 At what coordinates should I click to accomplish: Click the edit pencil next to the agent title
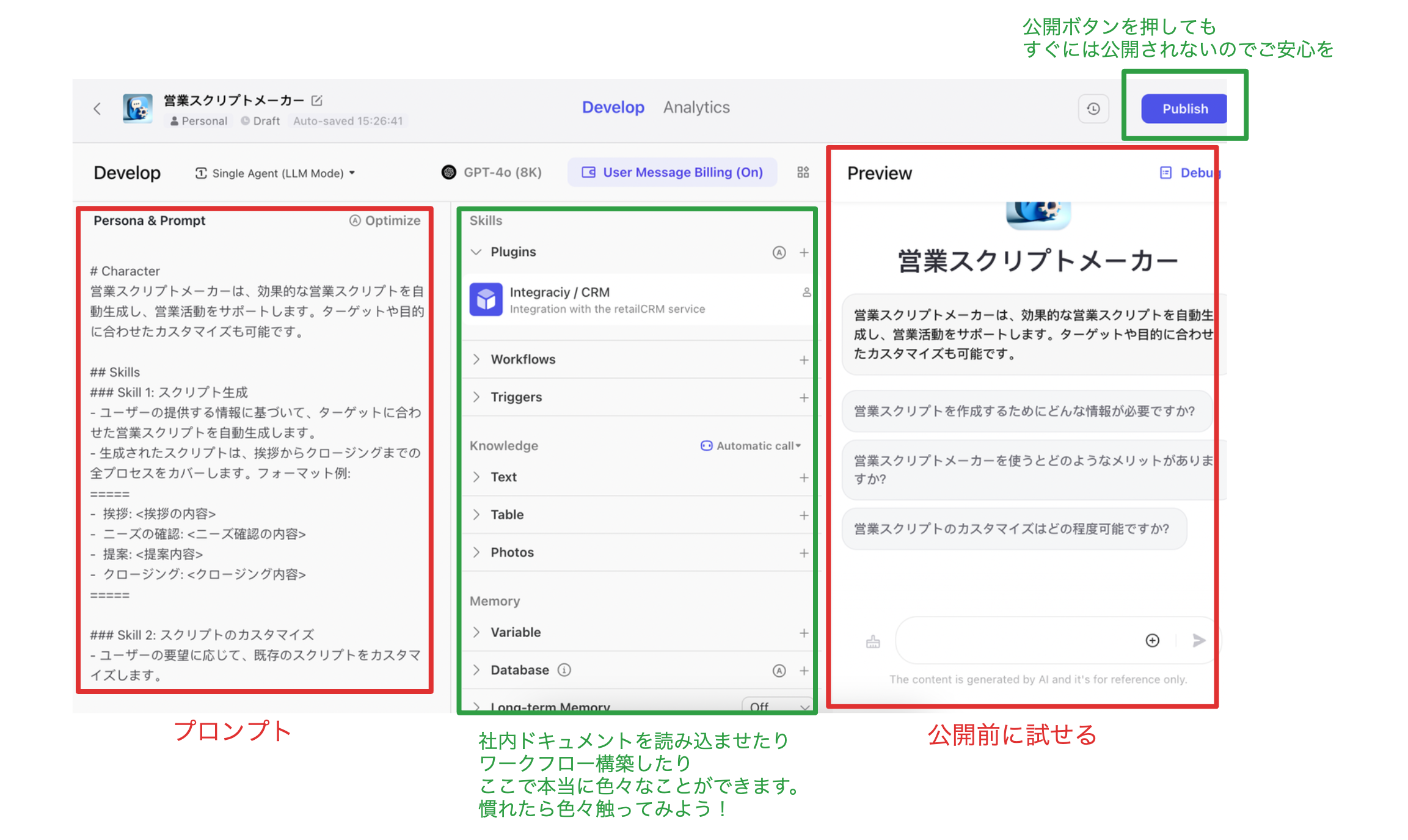pos(317,100)
